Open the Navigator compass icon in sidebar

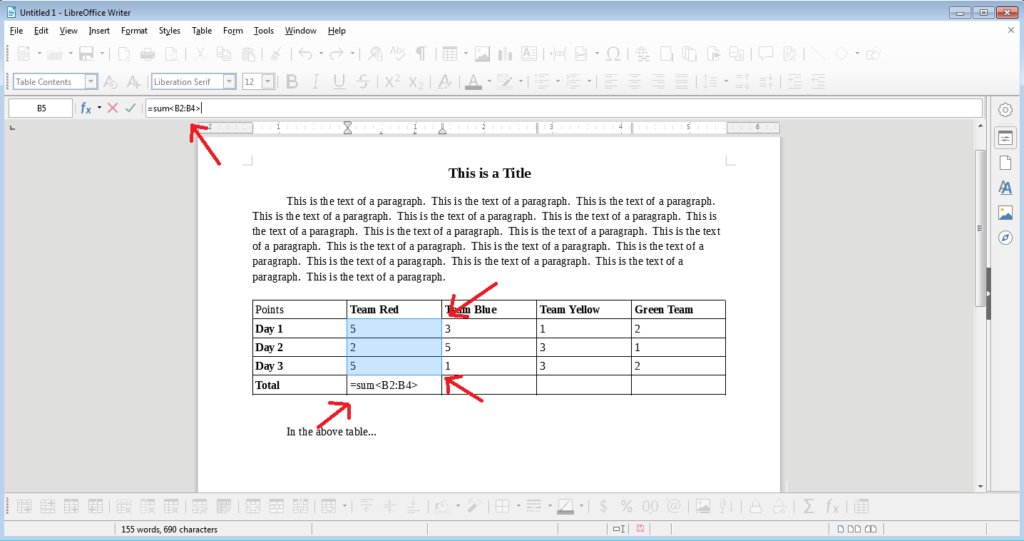pyautogui.click(x=1005, y=238)
